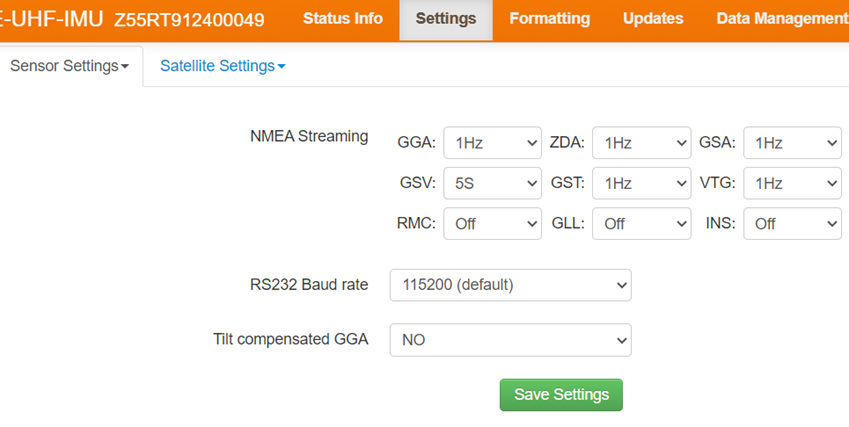Open the Data Management tab
Viewport: 849px width, 427px height.
point(782,19)
